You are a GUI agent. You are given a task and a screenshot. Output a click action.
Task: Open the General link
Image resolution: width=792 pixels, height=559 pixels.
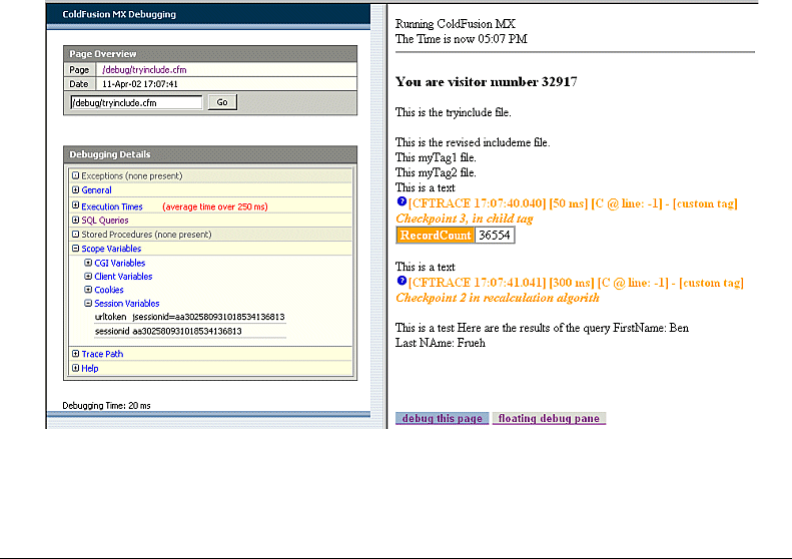coord(96,190)
